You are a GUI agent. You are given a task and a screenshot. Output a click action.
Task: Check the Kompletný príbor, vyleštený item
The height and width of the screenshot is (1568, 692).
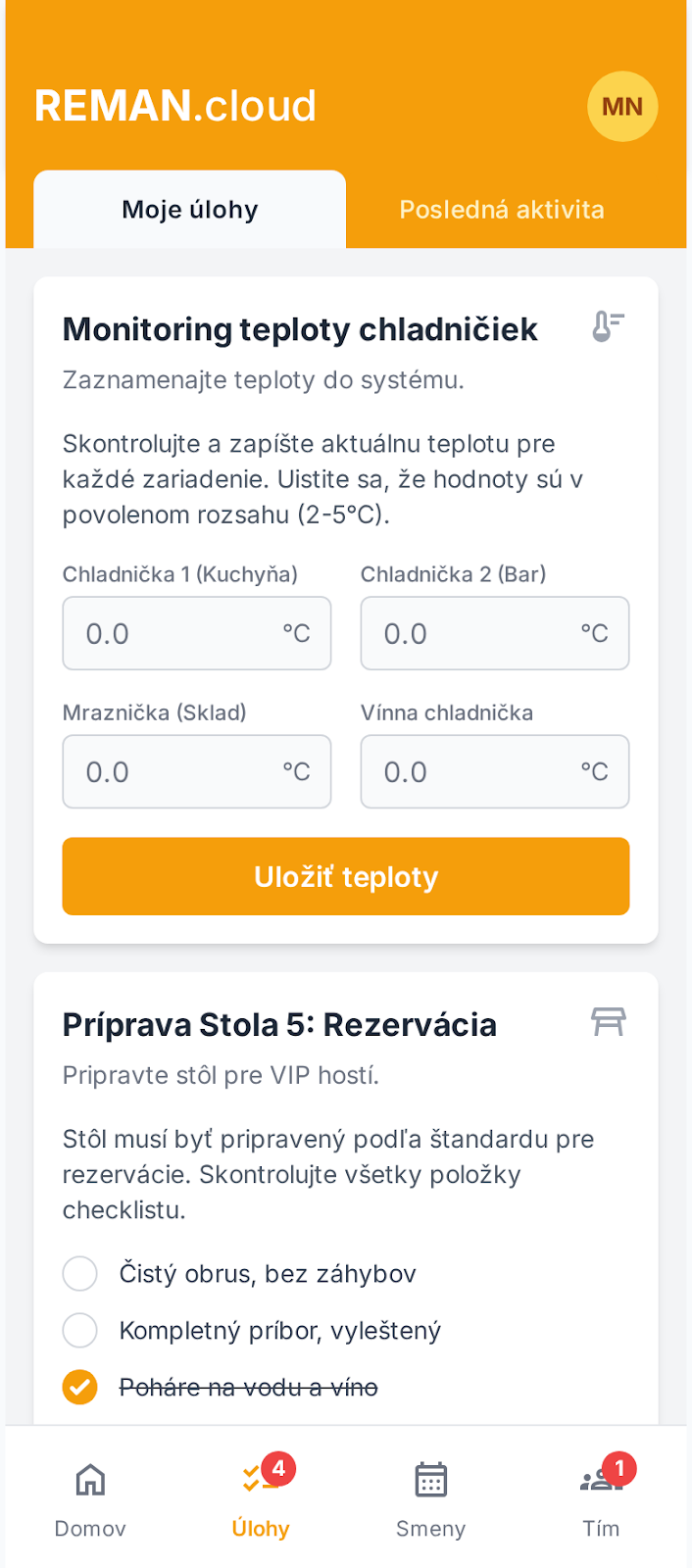point(79,1330)
